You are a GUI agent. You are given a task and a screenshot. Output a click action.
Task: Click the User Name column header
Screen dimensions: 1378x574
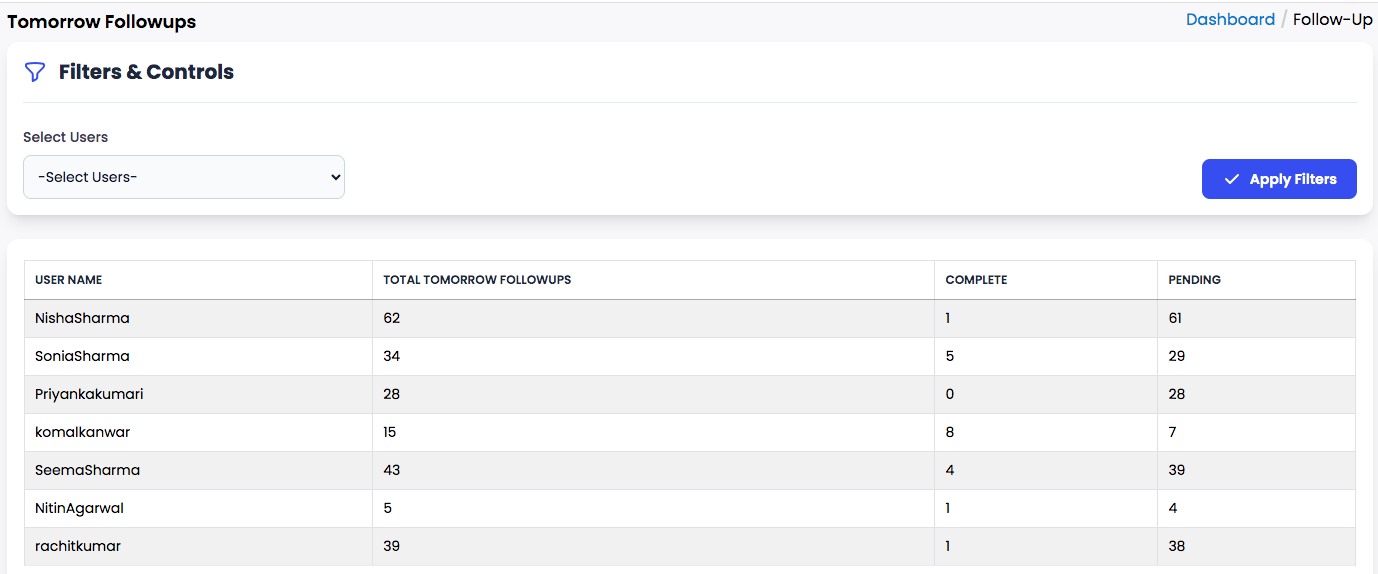click(69, 280)
